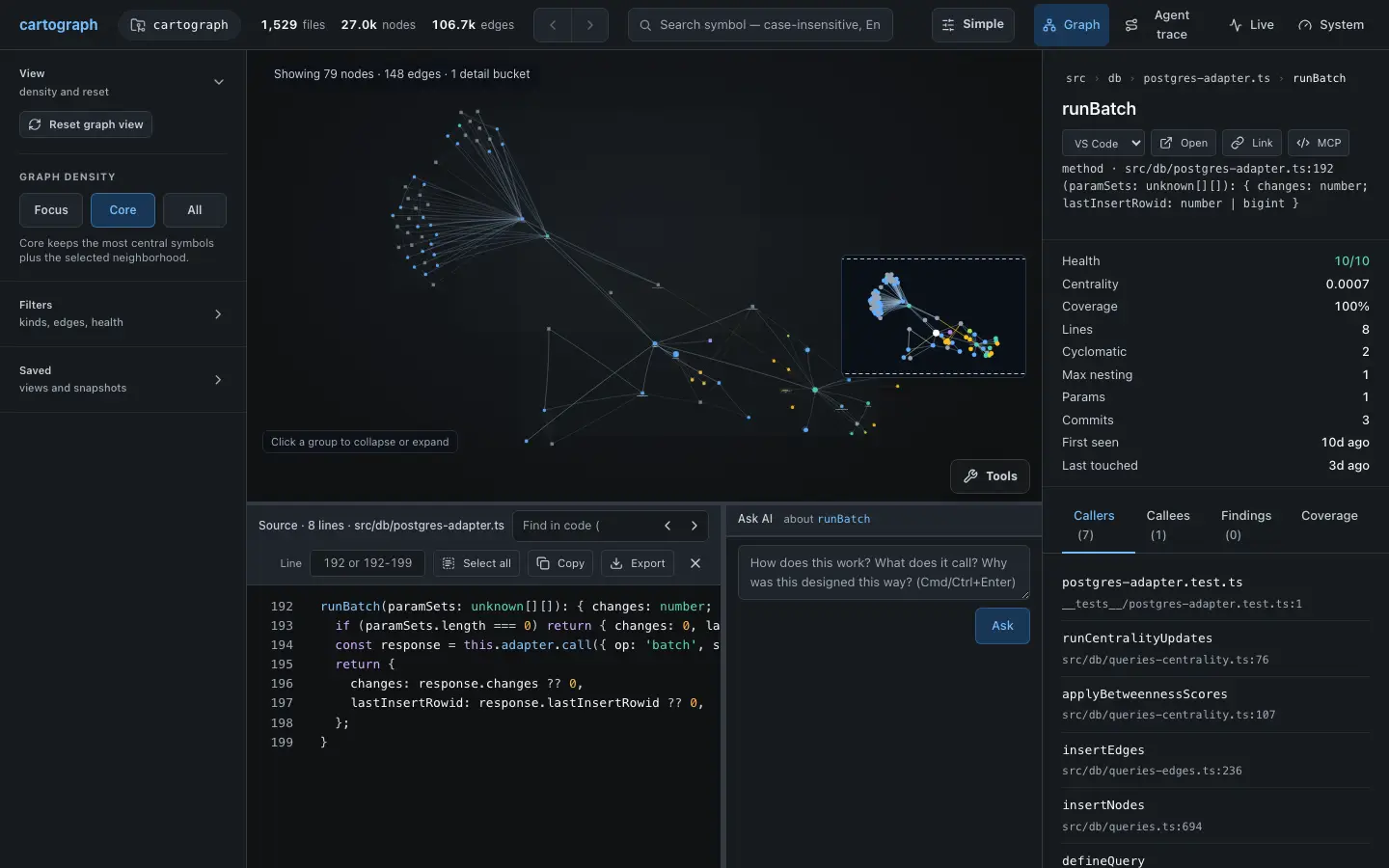Open caller insertEdges
The width and height of the screenshot is (1389, 868).
click(1215, 760)
